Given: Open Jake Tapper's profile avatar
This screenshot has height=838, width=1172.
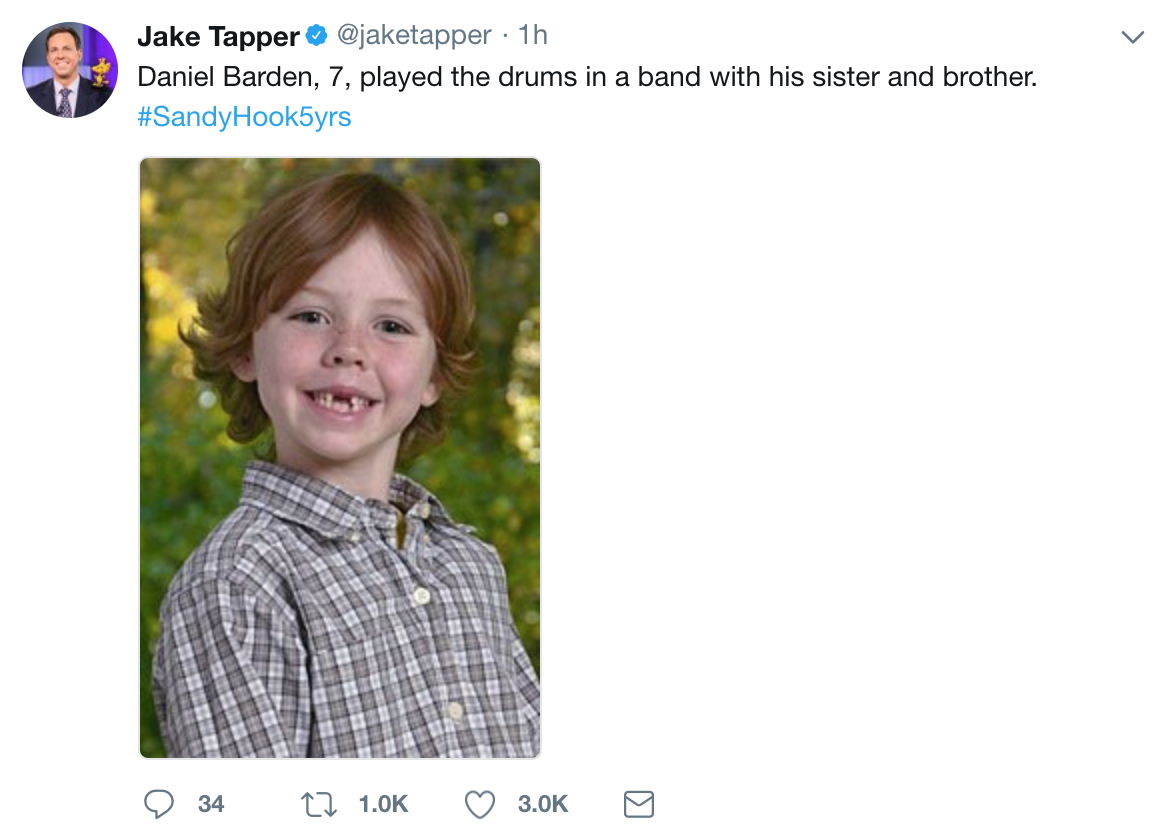Looking at the screenshot, I should click(x=70, y=70).
